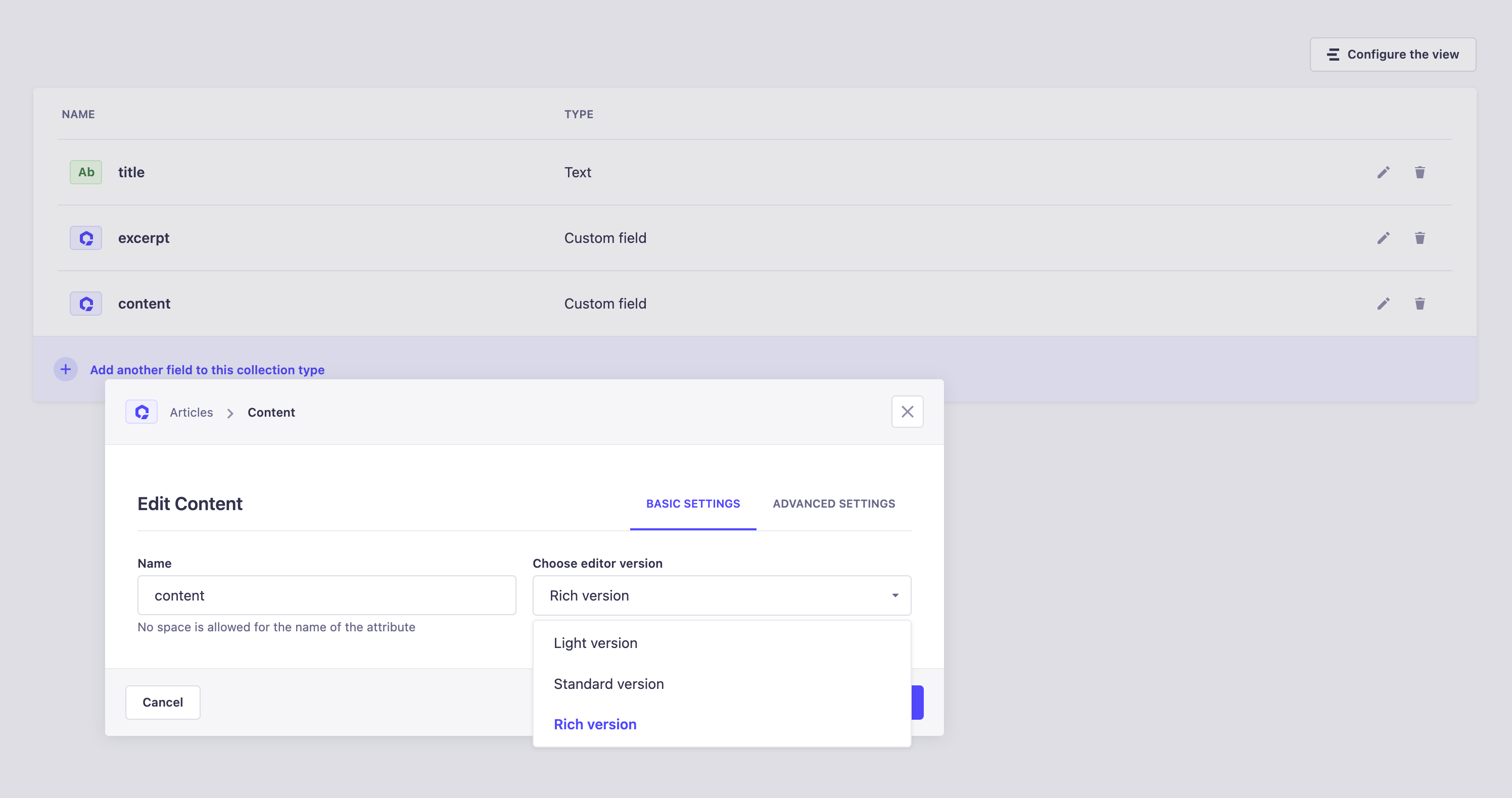Open Add another field to this collection type
This screenshot has height=798, width=1512.
coord(207,370)
